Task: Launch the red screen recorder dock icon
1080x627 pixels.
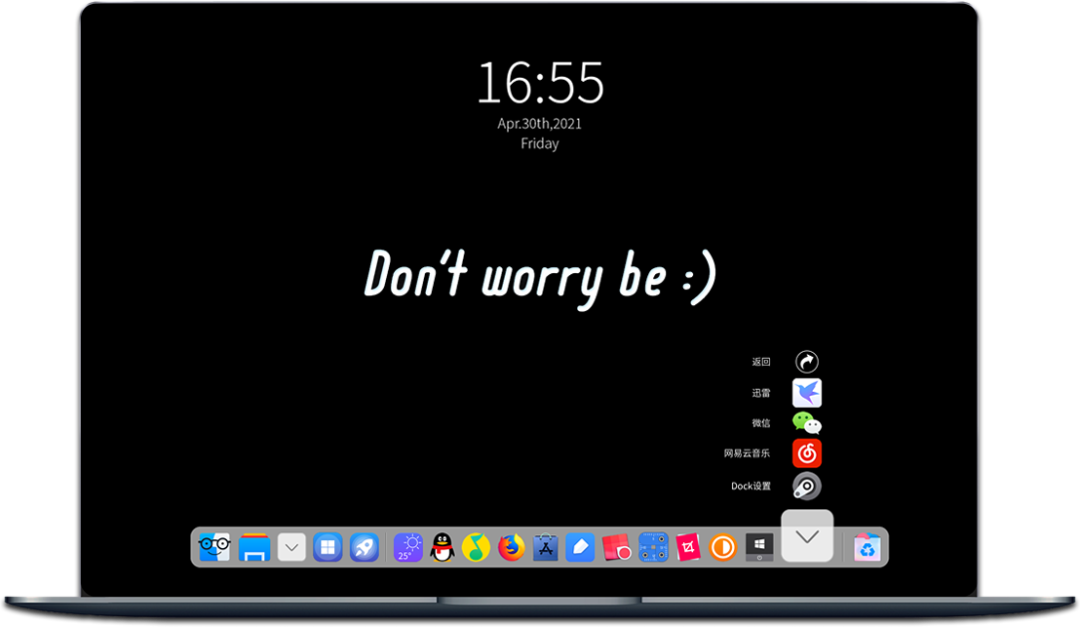Action: [616, 547]
